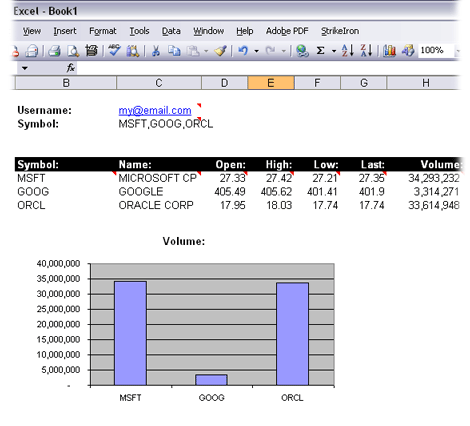Image resolution: width=470 pixels, height=426 pixels.
Task: Click the Insert Hyperlink globe icon
Action: (302, 51)
